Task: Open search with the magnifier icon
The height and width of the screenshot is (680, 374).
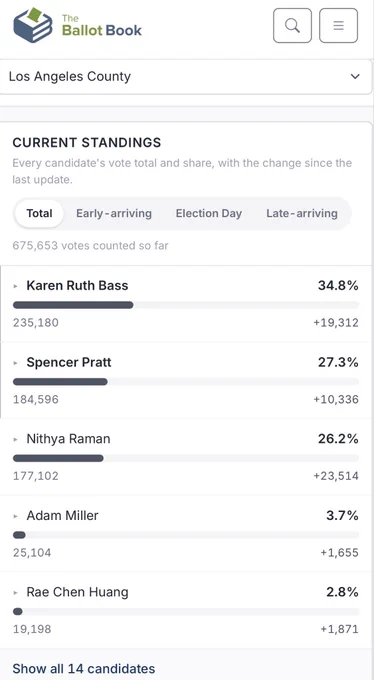Action: (x=292, y=26)
